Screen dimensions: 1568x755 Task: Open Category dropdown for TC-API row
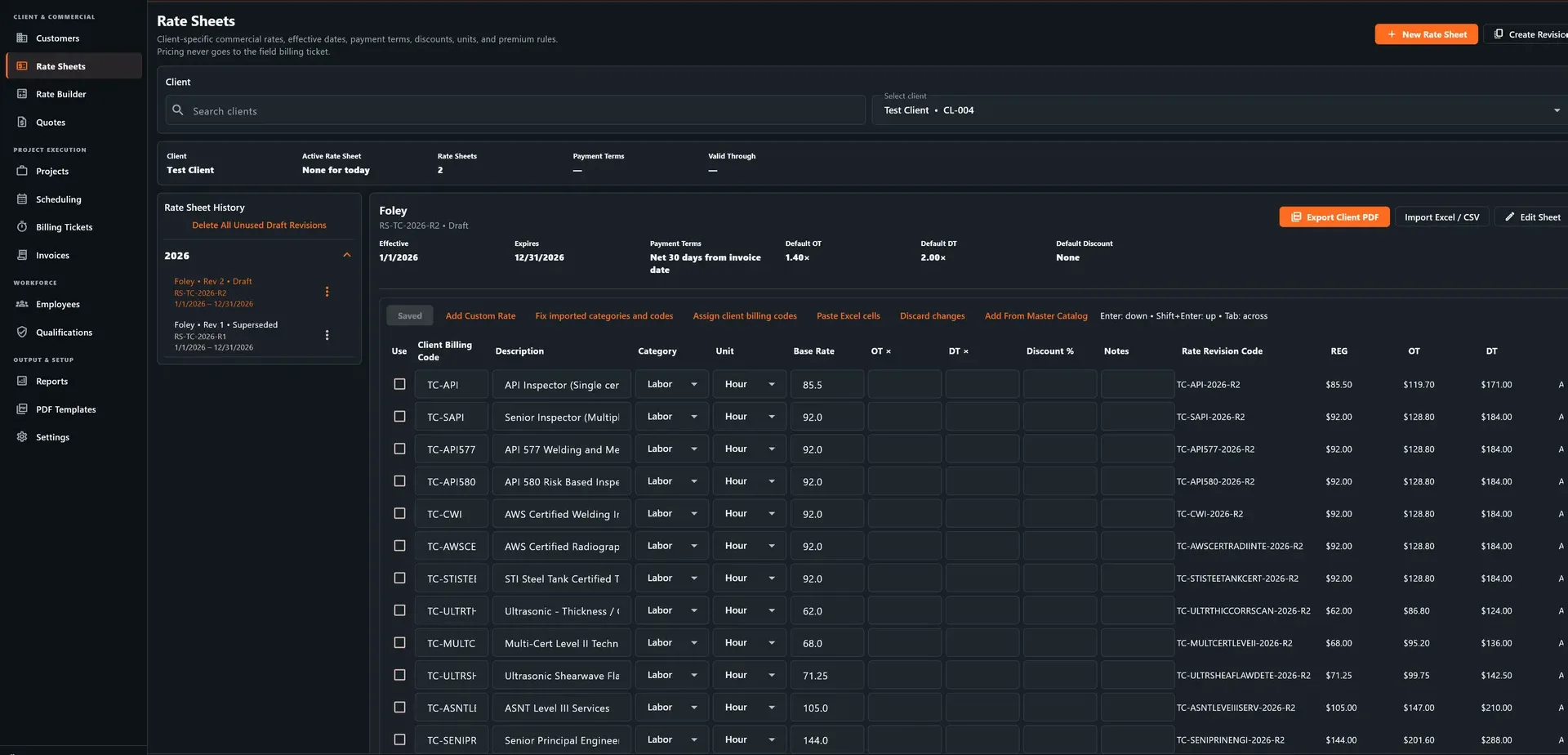point(671,384)
